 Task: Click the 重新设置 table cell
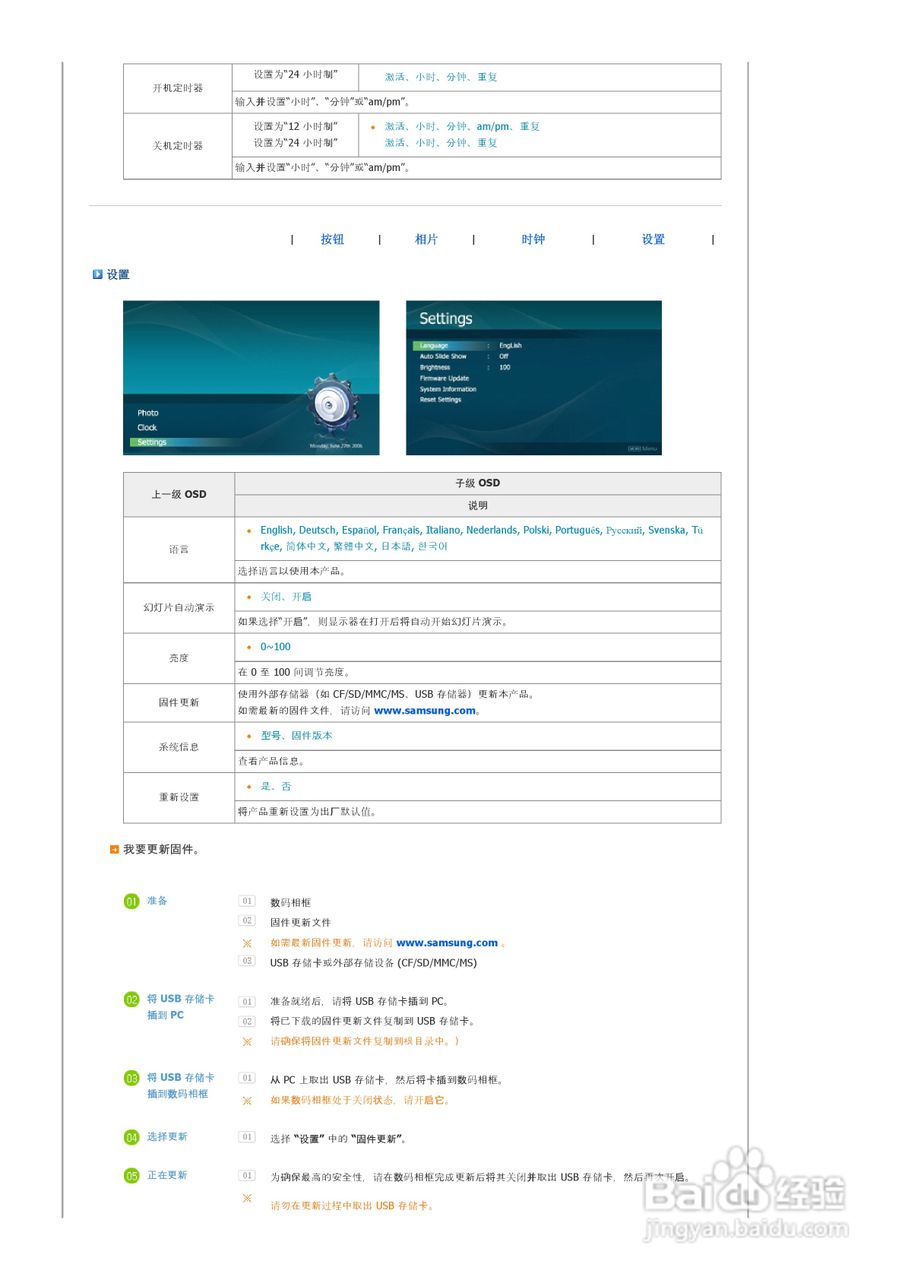coord(179,798)
